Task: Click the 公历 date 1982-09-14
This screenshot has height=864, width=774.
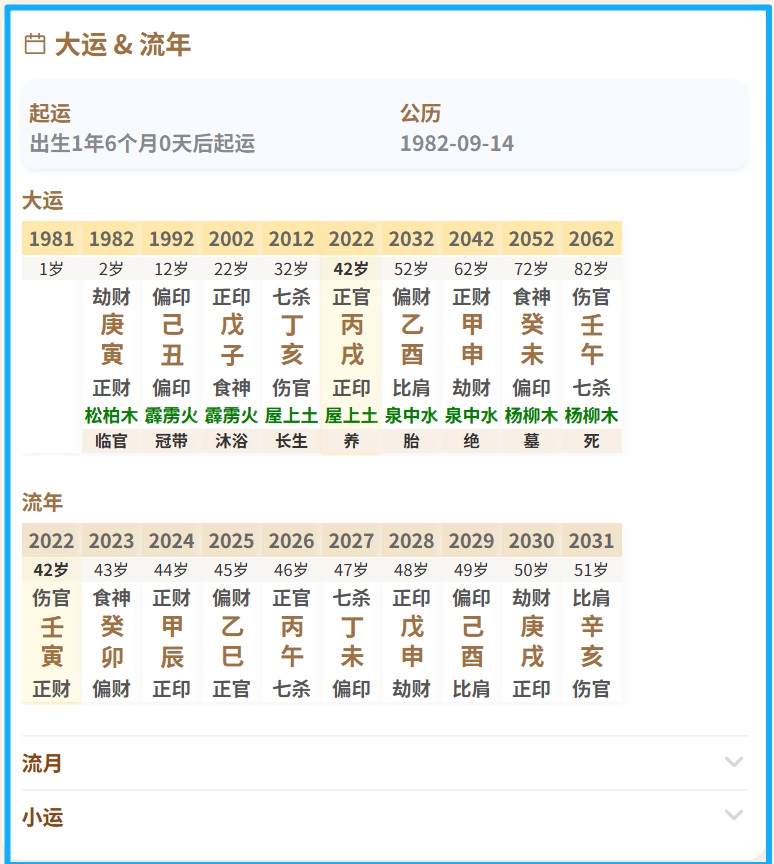Action: tap(457, 143)
